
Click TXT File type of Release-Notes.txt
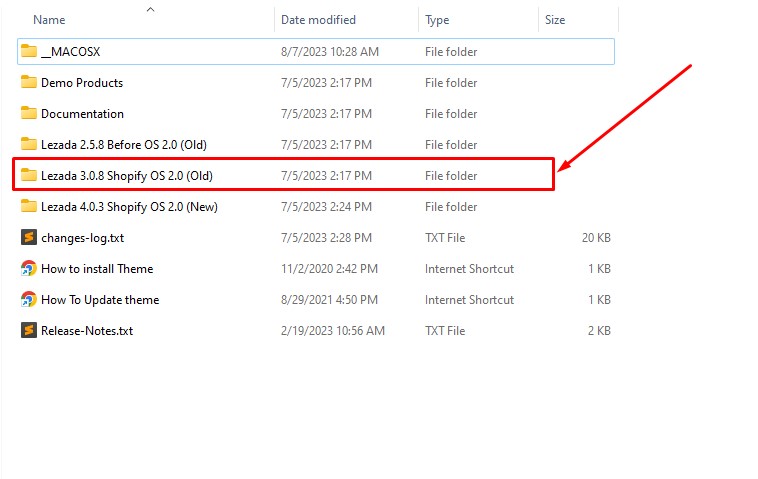pyautogui.click(x=445, y=331)
